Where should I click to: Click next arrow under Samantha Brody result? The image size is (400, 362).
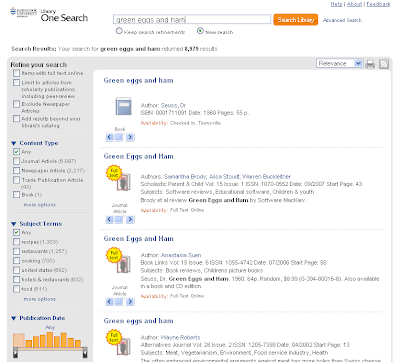(x=130, y=219)
